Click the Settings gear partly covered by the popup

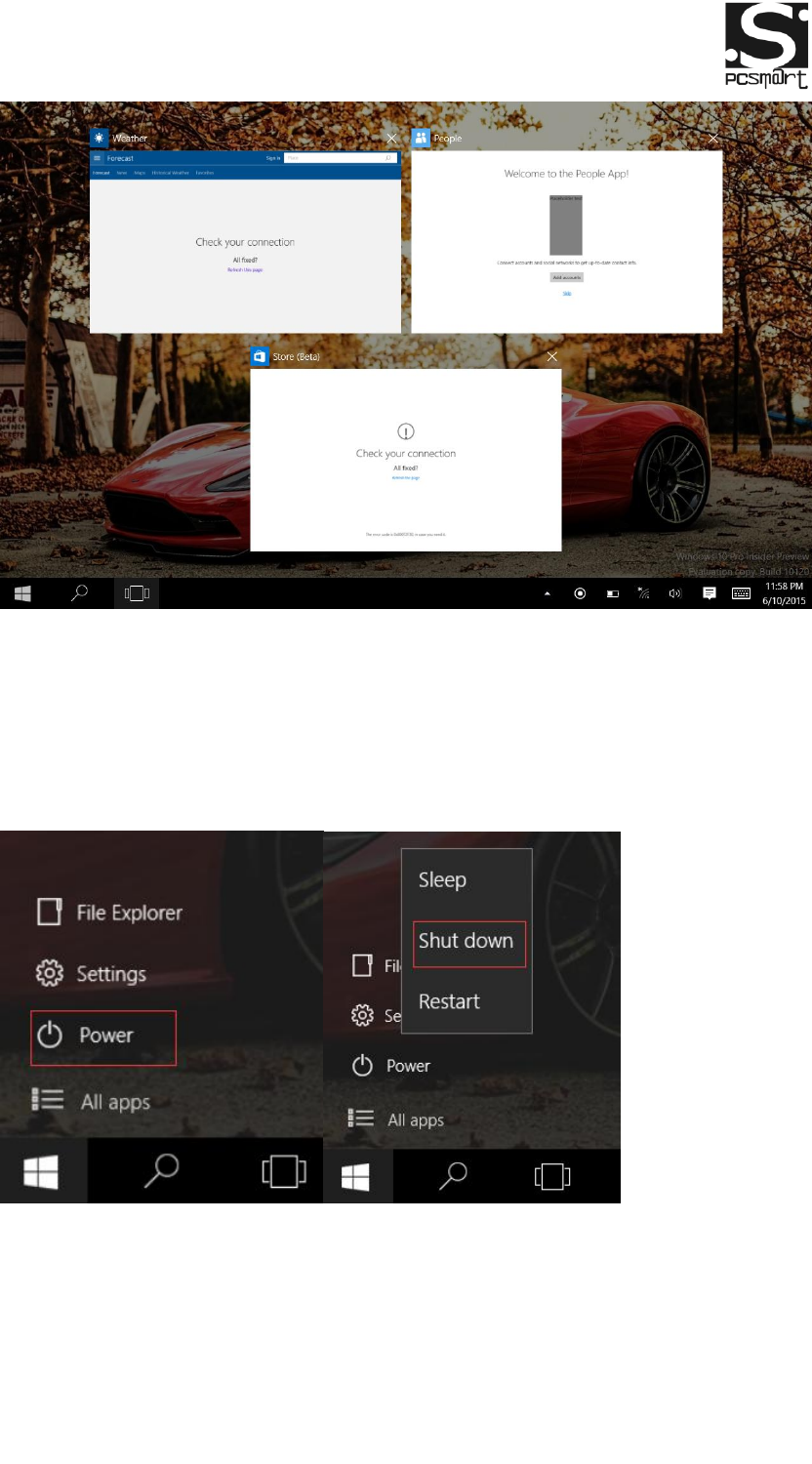tap(362, 1016)
